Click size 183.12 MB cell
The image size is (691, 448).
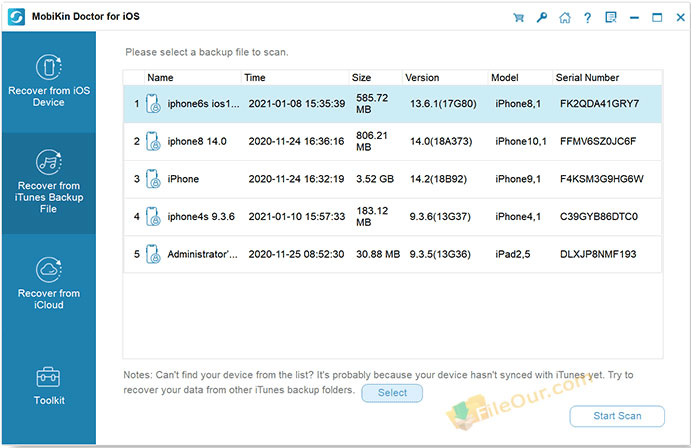tap(372, 216)
